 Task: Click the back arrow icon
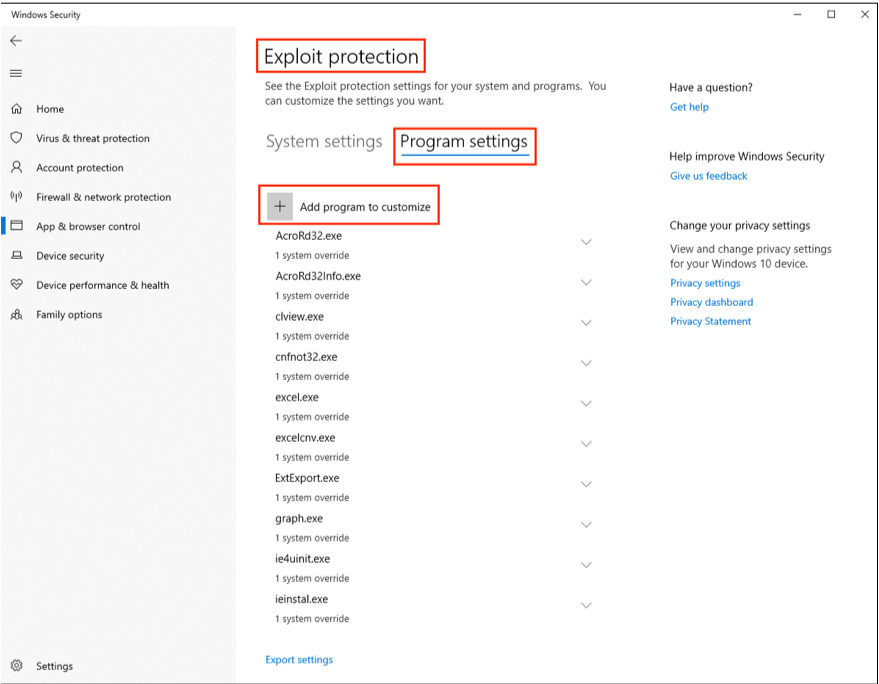click(x=16, y=40)
